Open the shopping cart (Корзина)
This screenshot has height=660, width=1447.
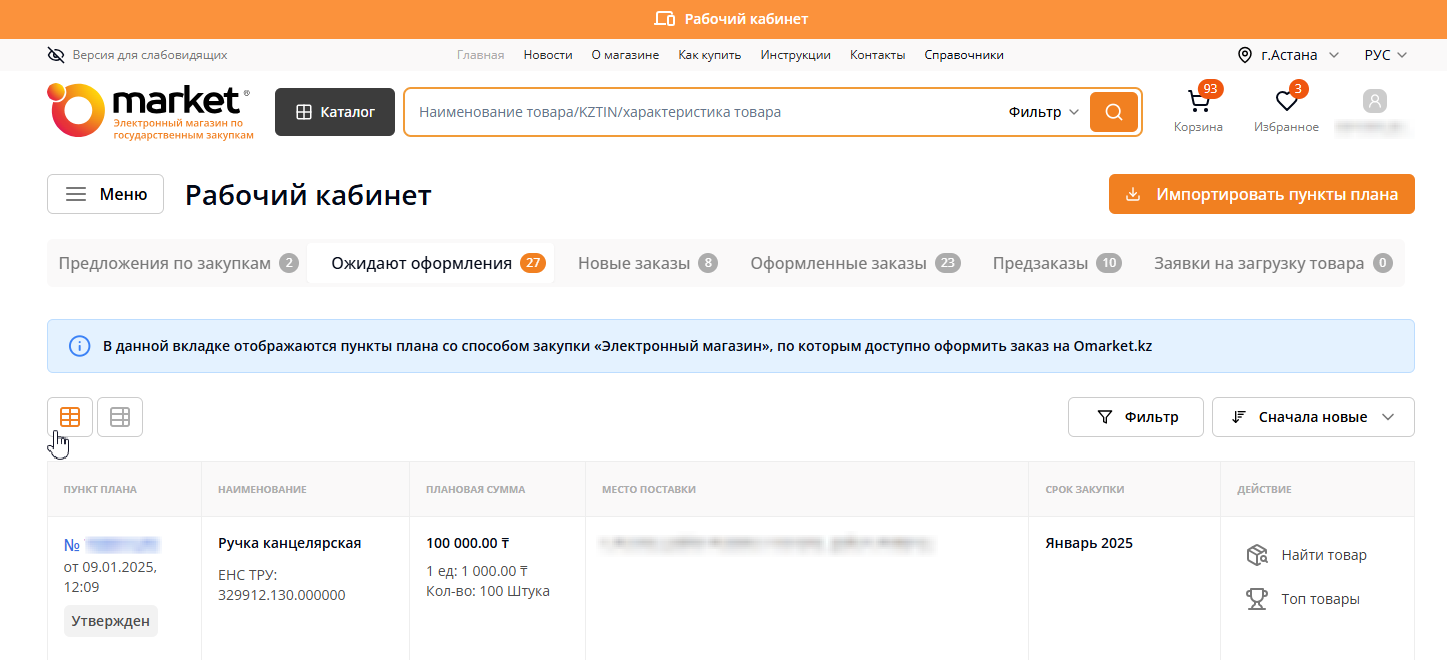pos(1198,103)
